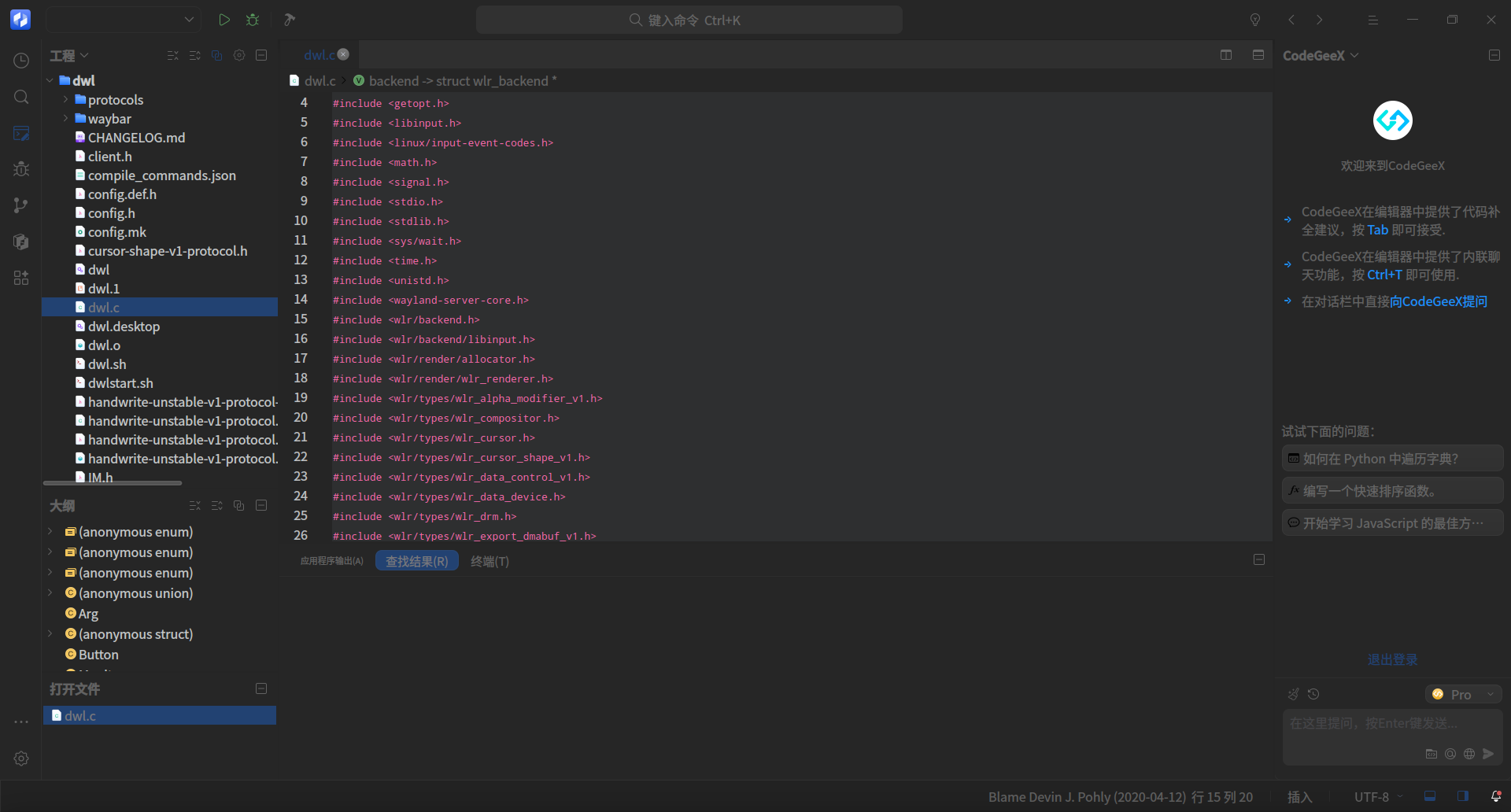Click the 退出登录 logout link
Screen dimensions: 1511x812
[x=1392, y=659]
